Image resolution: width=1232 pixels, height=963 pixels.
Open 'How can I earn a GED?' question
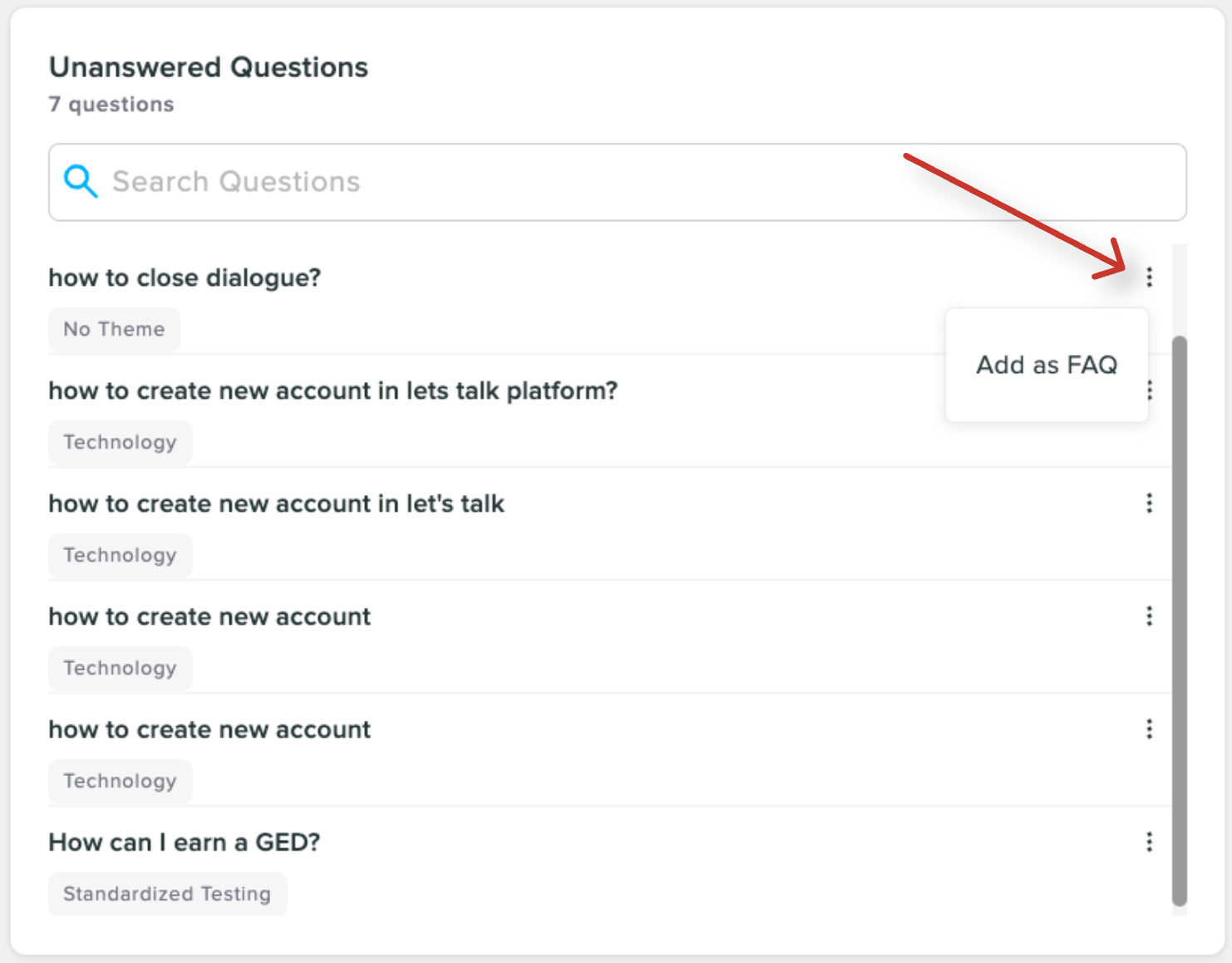[185, 843]
